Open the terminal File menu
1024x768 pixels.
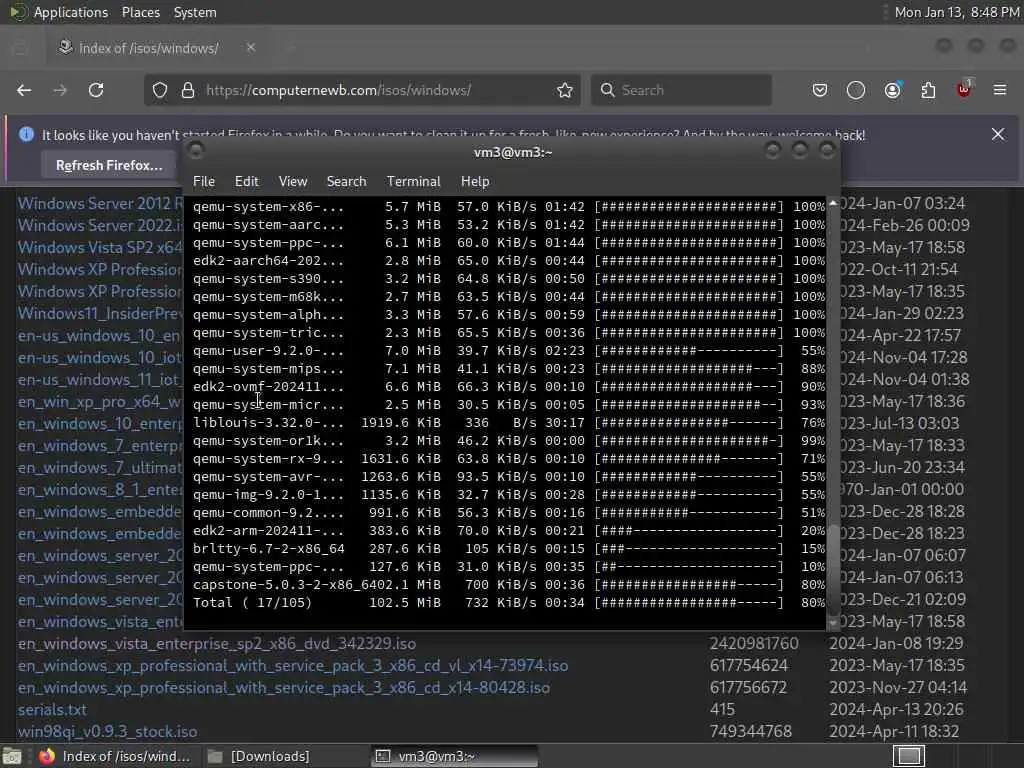point(204,182)
